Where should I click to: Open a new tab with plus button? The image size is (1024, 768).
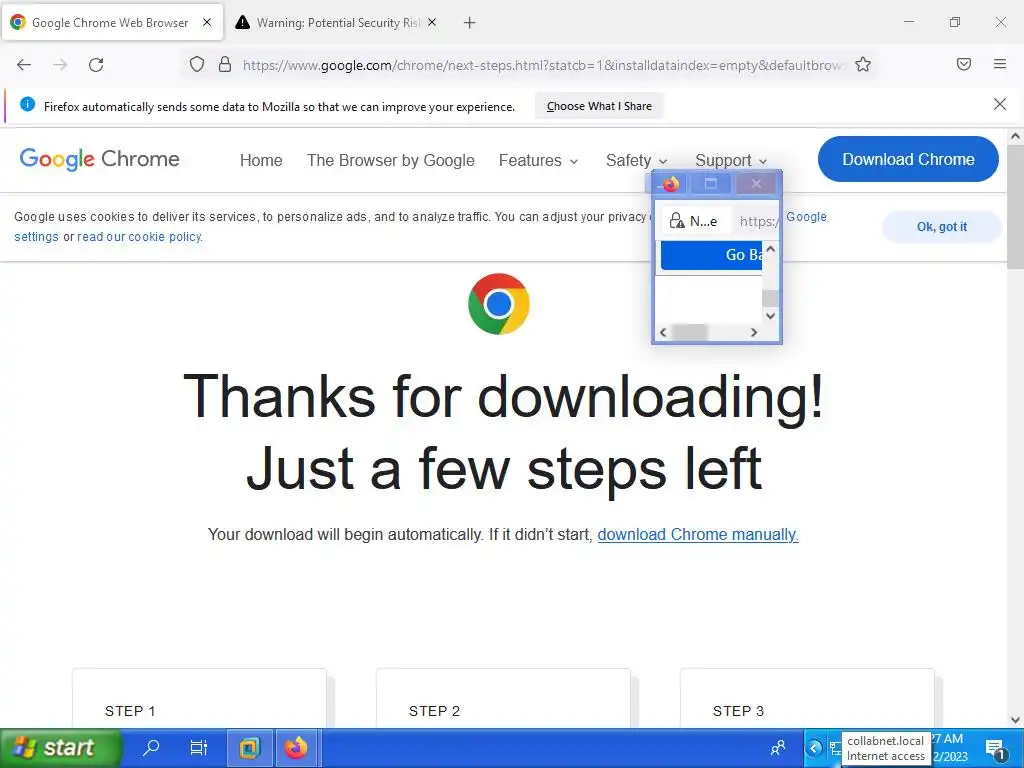[x=469, y=23]
